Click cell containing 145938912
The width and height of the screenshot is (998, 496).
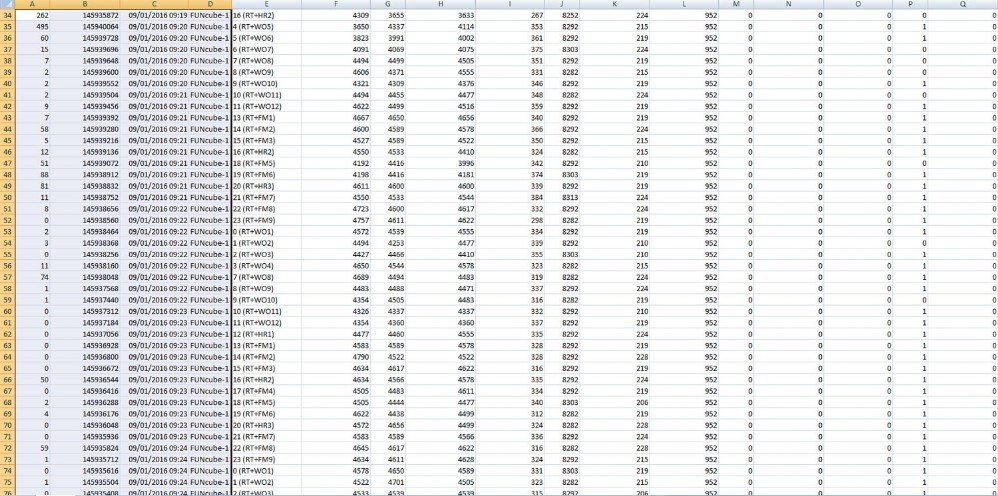click(85, 174)
